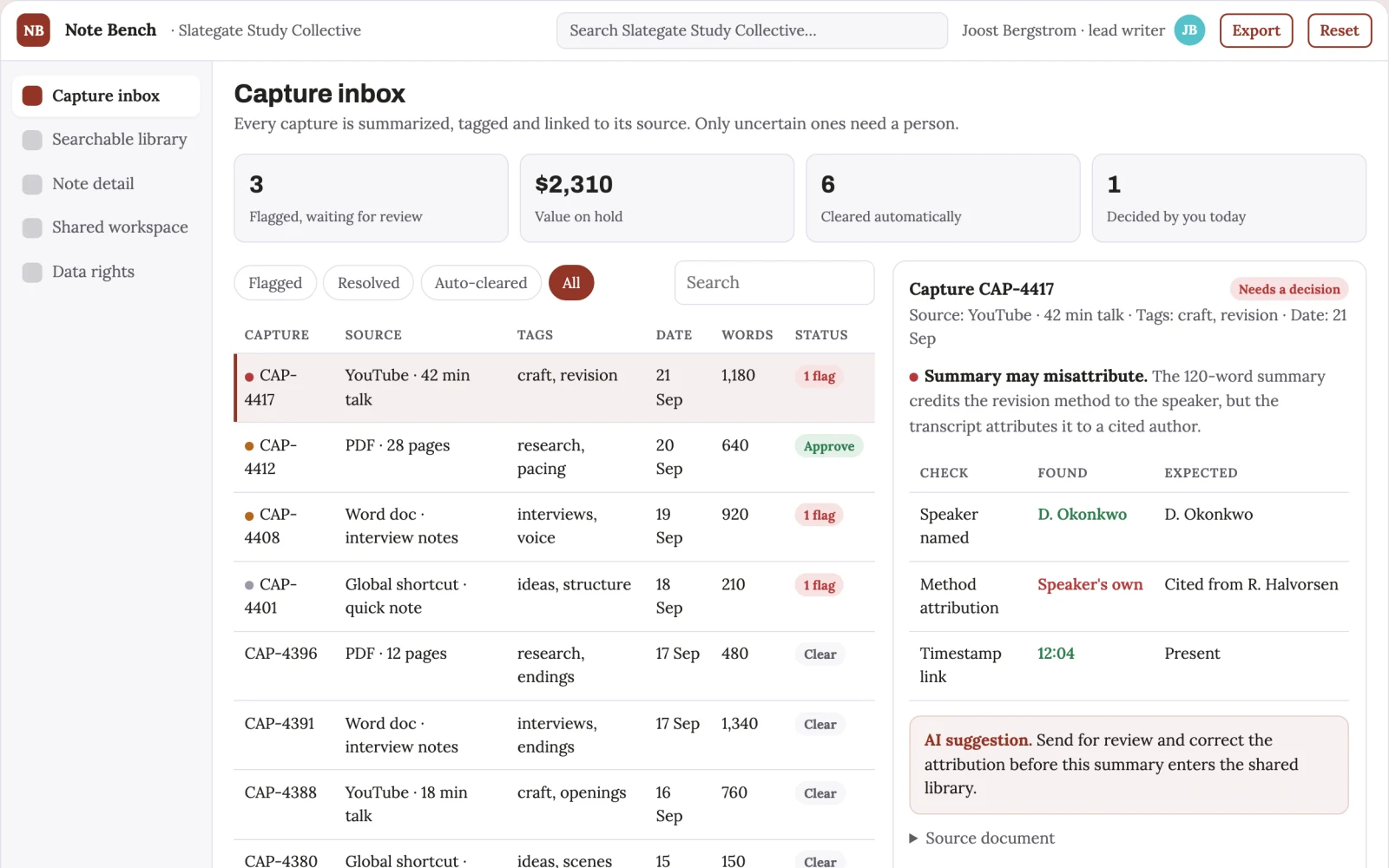Click the Clear badge on CAP-4391
1389x868 pixels.
click(820, 725)
